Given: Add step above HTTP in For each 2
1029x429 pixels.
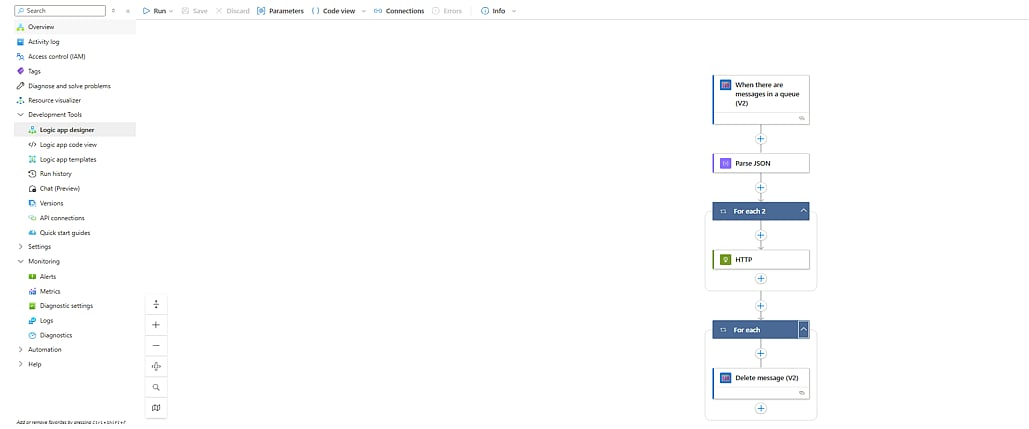Looking at the screenshot, I should (x=761, y=235).
